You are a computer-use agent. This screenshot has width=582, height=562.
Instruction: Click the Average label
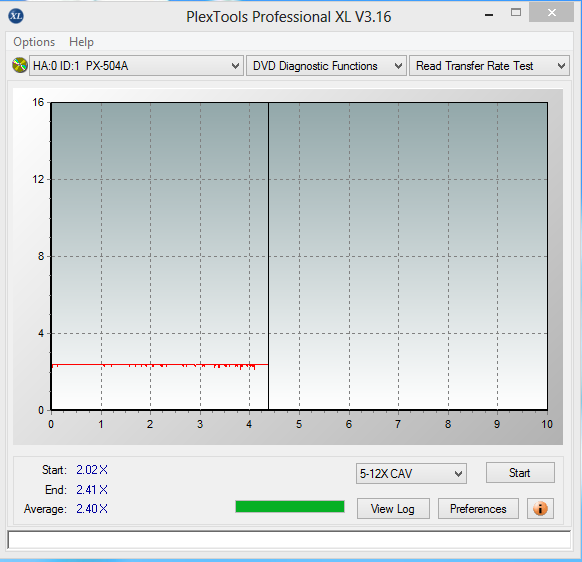coord(45,509)
